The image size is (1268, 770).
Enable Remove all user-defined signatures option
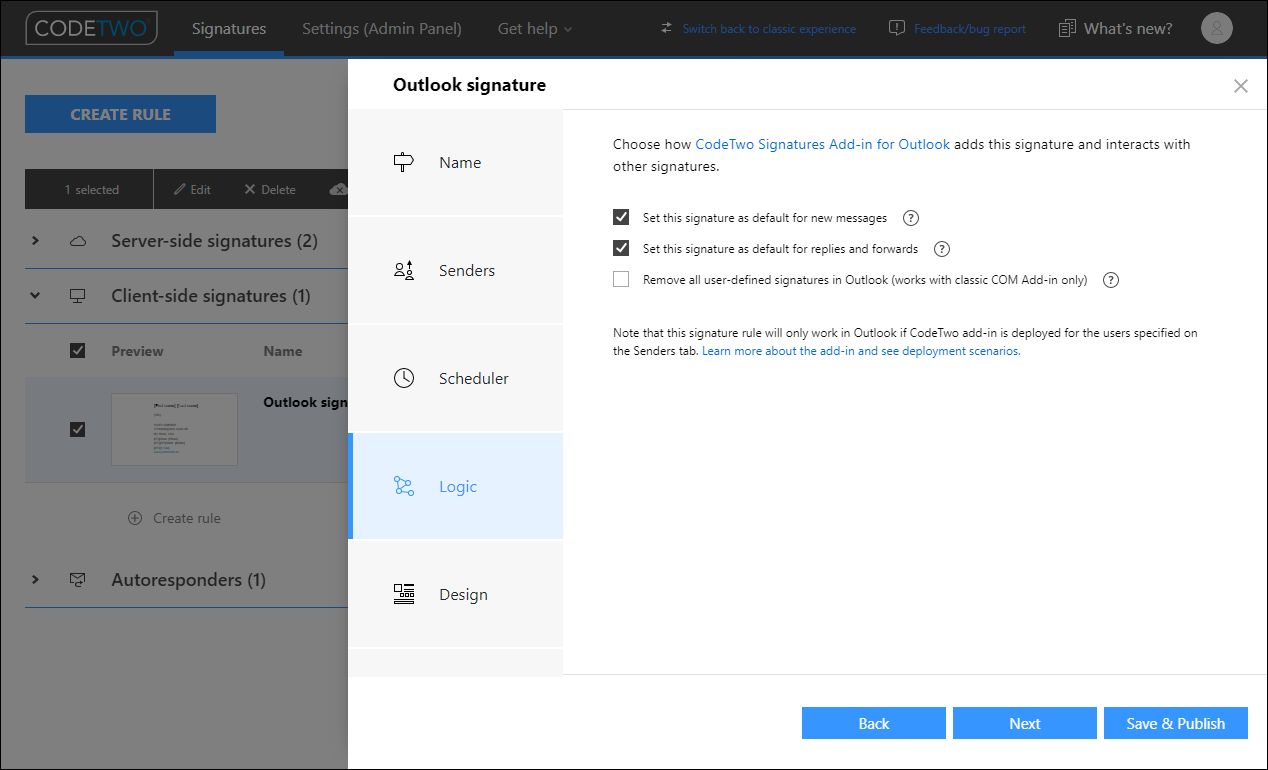(x=621, y=279)
